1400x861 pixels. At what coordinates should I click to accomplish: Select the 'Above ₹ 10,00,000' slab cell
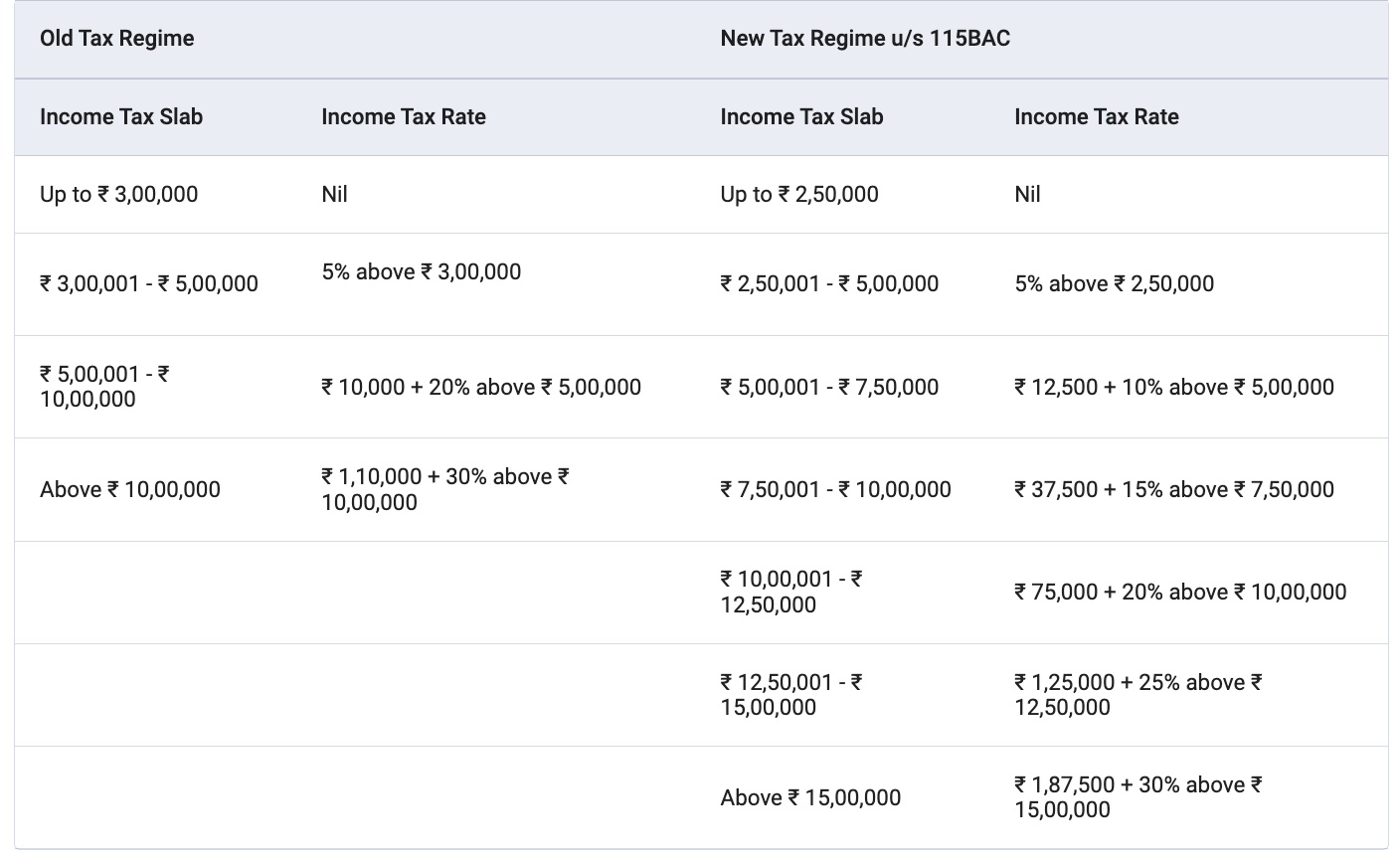point(130,489)
